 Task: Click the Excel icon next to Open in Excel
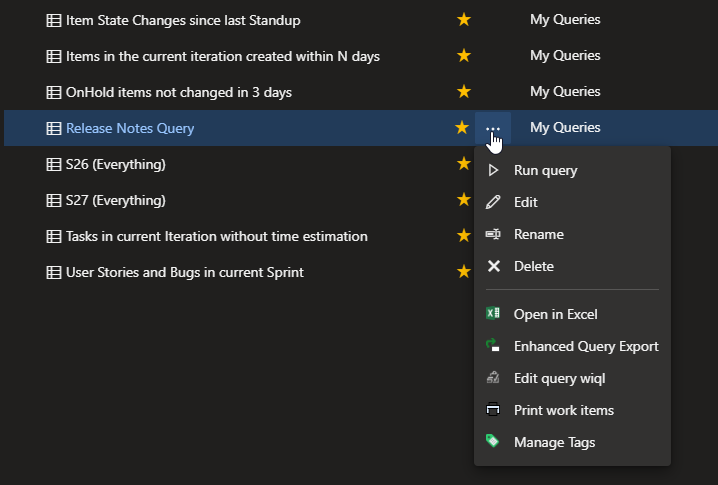pos(493,314)
